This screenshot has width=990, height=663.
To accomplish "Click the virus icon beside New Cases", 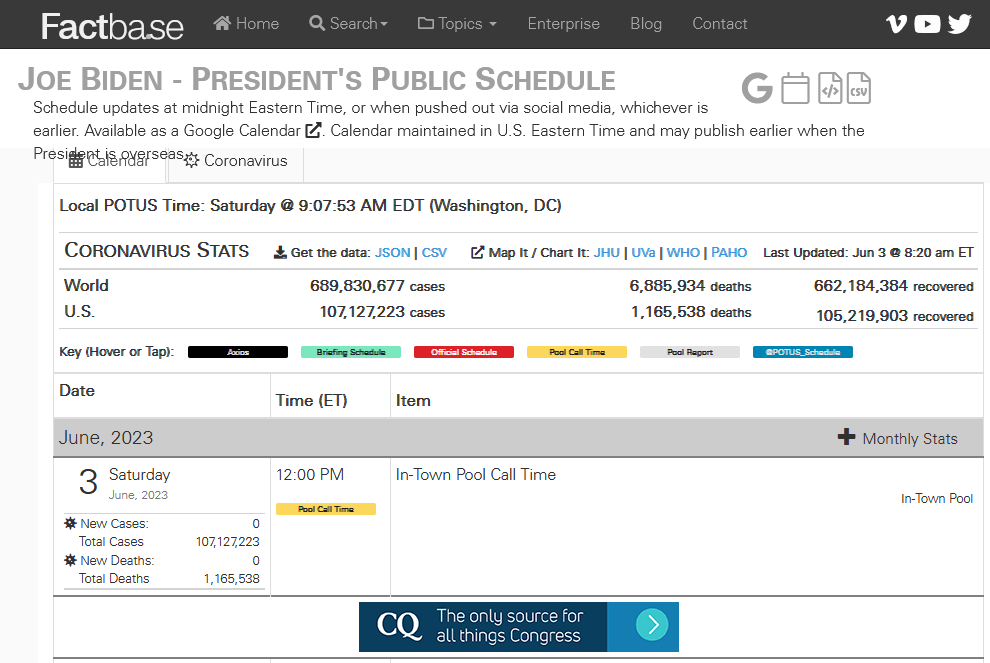I will click(x=71, y=523).
